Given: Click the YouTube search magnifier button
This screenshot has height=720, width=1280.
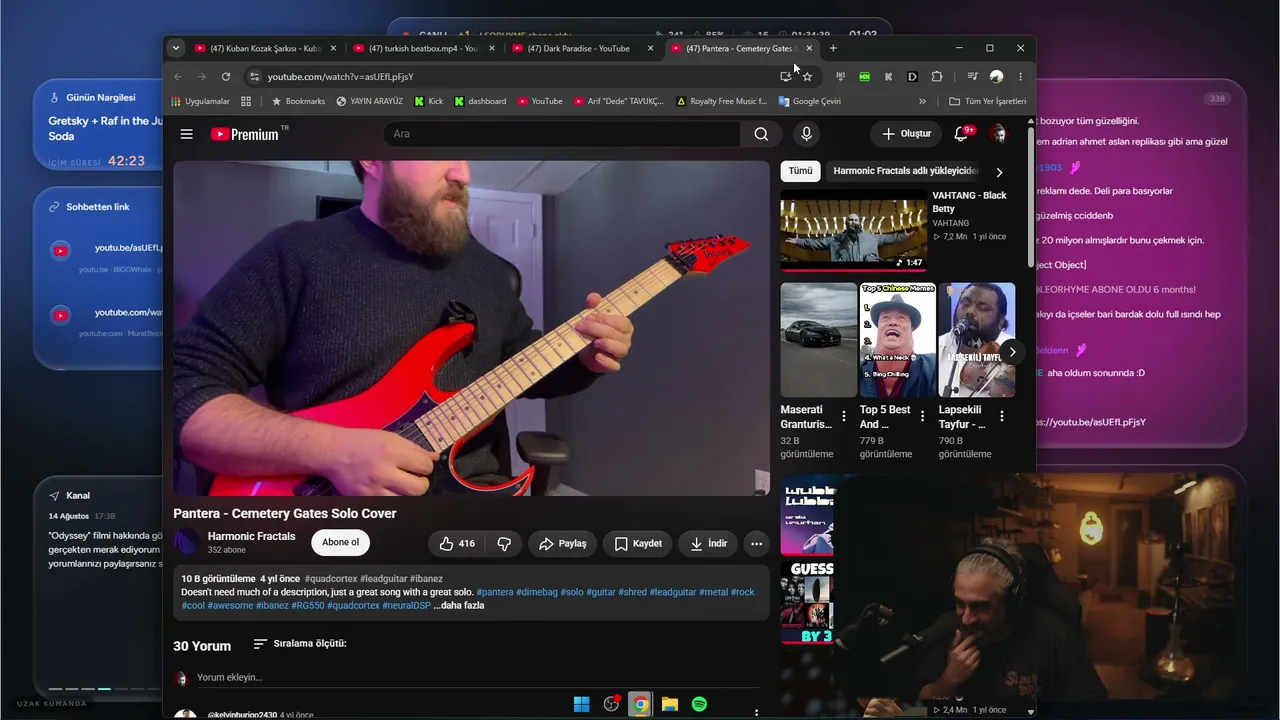Looking at the screenshot, I should tap(761, 134).
